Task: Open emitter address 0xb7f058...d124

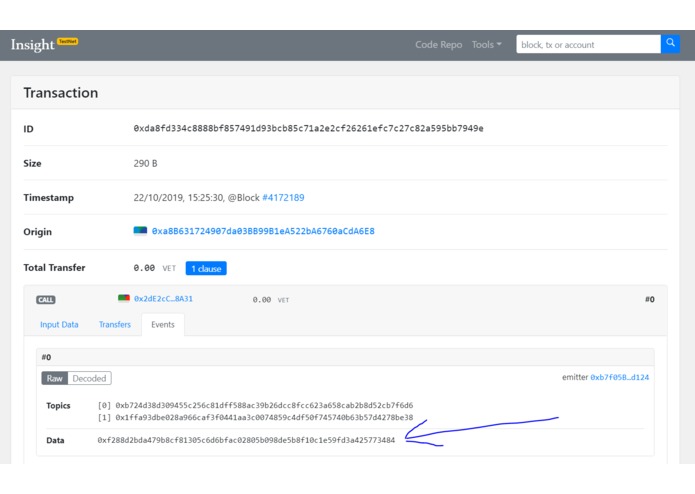Action: pyautogui.click(x=620, y=377)
